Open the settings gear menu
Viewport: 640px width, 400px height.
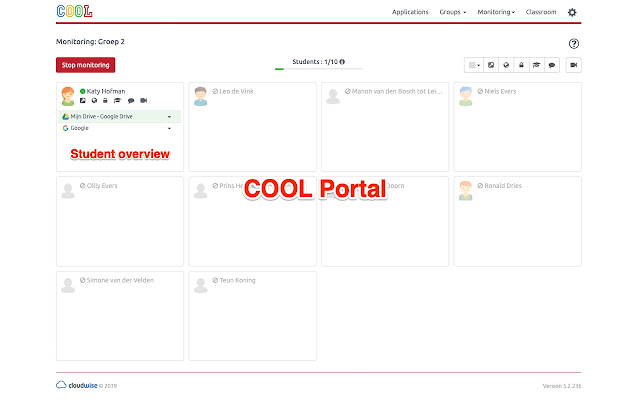click(x=572, y=12)
